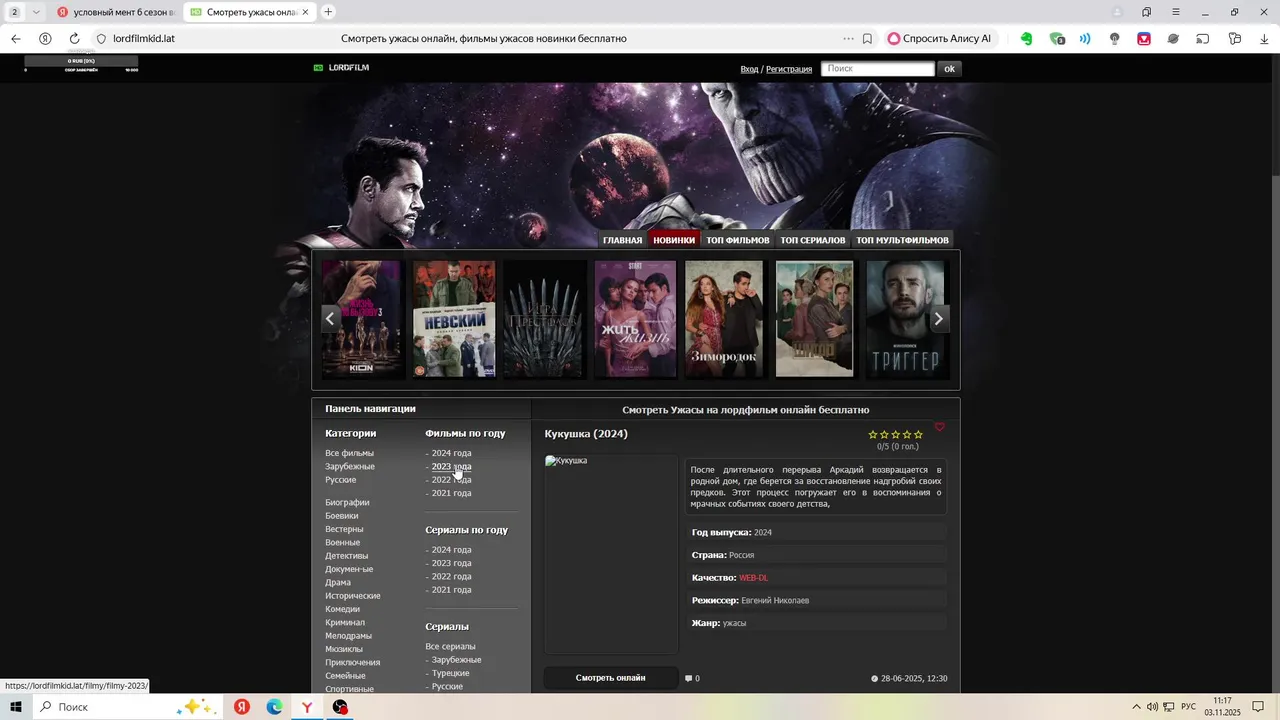Launch Microsoft Edge from the taskbar
The image size is (1280, 720).
pyautogui.click(x=274, y=707)
